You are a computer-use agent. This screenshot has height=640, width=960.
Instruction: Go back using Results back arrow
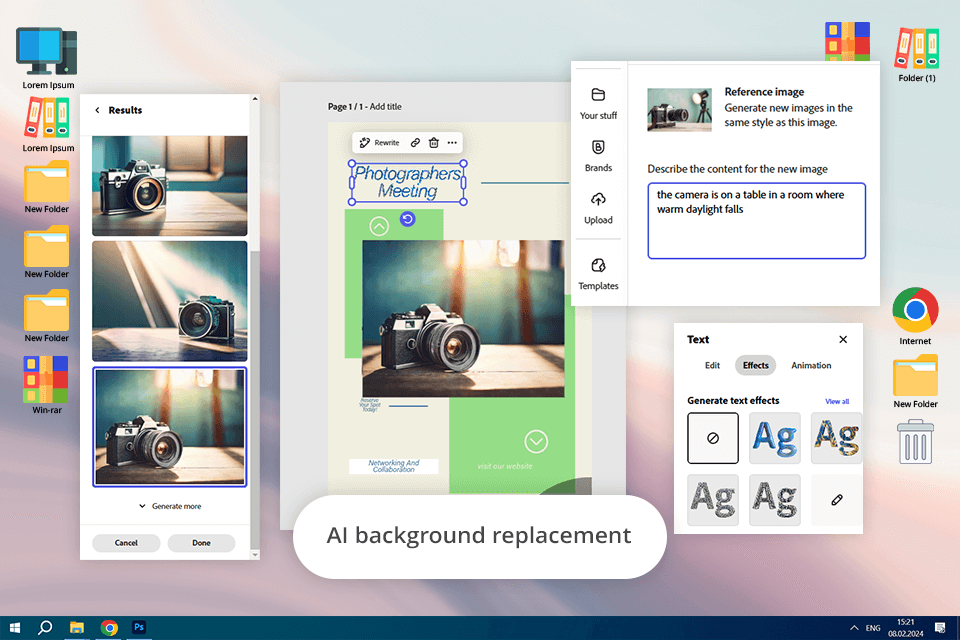coord(97,110)
